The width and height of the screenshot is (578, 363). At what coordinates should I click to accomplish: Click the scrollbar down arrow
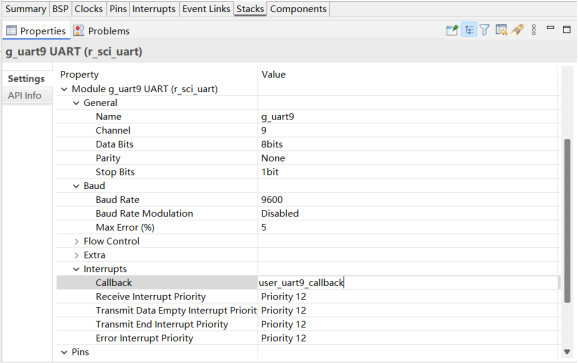pyautogui.click(x=567, y=352)
